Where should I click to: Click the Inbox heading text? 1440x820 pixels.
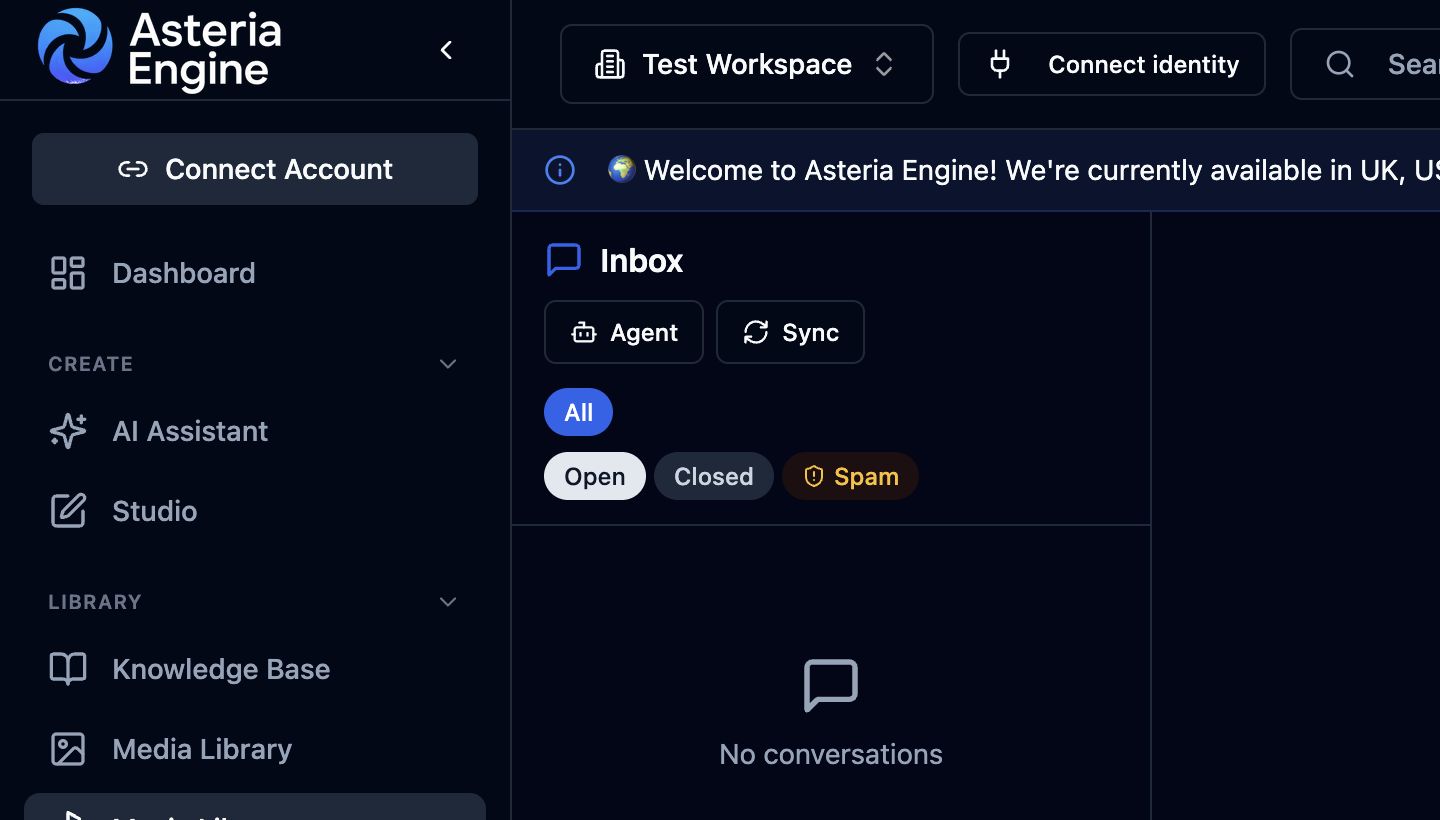tap(642, 261)
